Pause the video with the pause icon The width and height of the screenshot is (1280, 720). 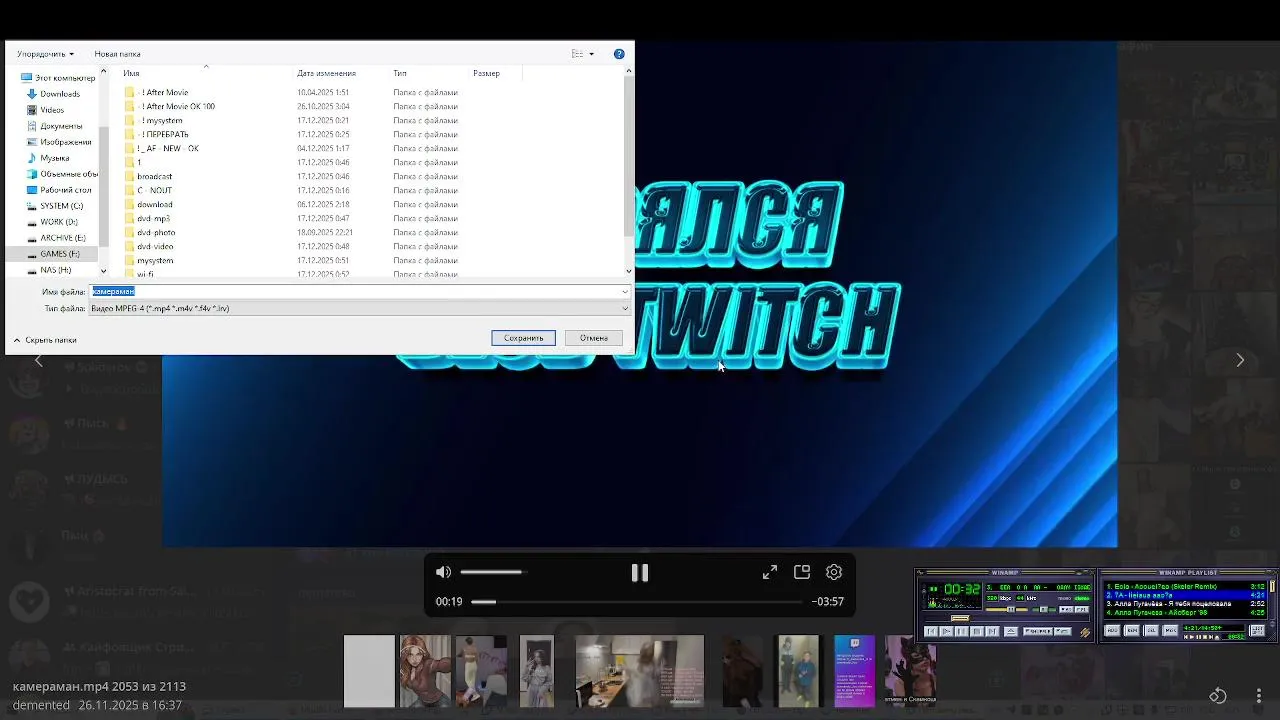pos(640,573)
